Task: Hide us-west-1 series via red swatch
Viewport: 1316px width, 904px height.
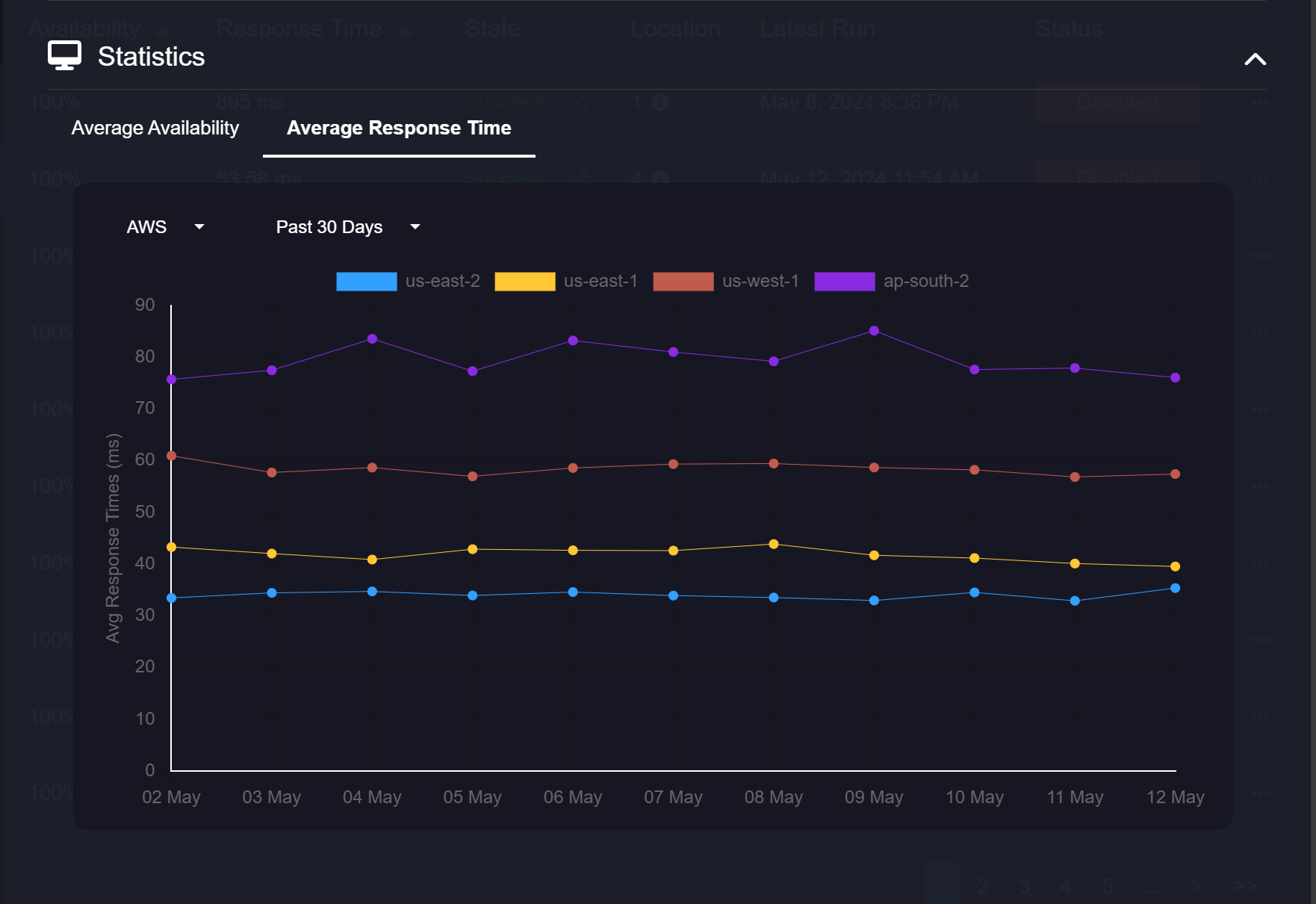Action: (x=683, y=282)
